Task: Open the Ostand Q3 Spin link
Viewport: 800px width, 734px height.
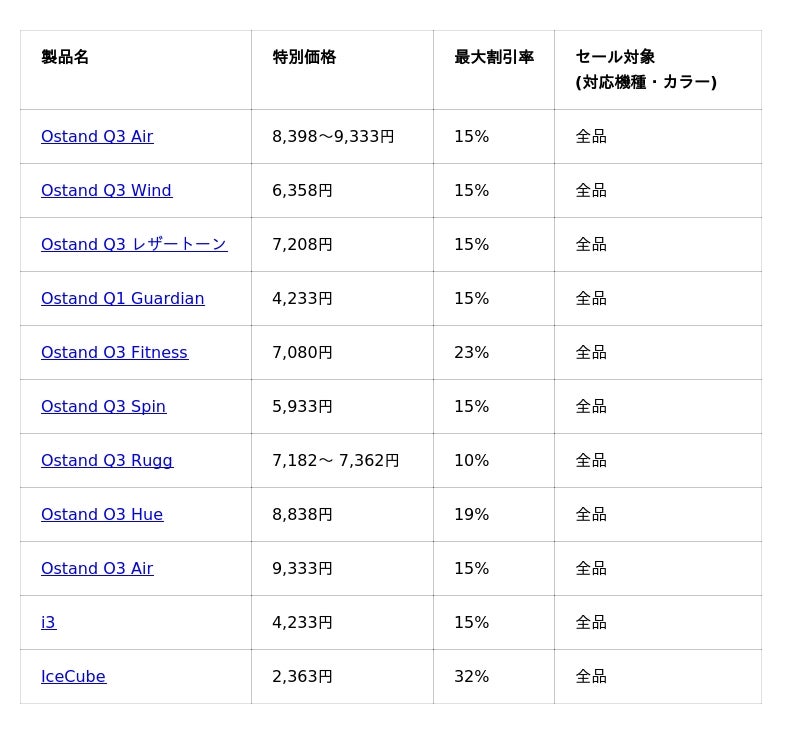Action: [x=104, y=407]
